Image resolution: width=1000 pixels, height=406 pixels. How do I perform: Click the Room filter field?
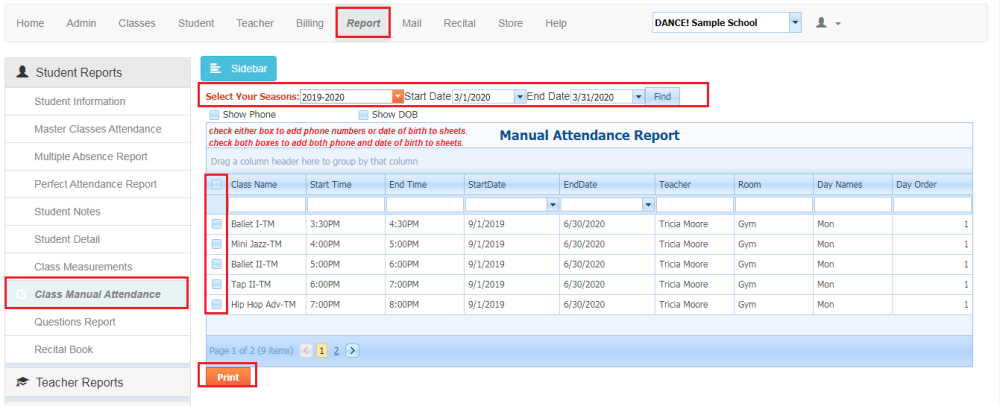point(773,205)
